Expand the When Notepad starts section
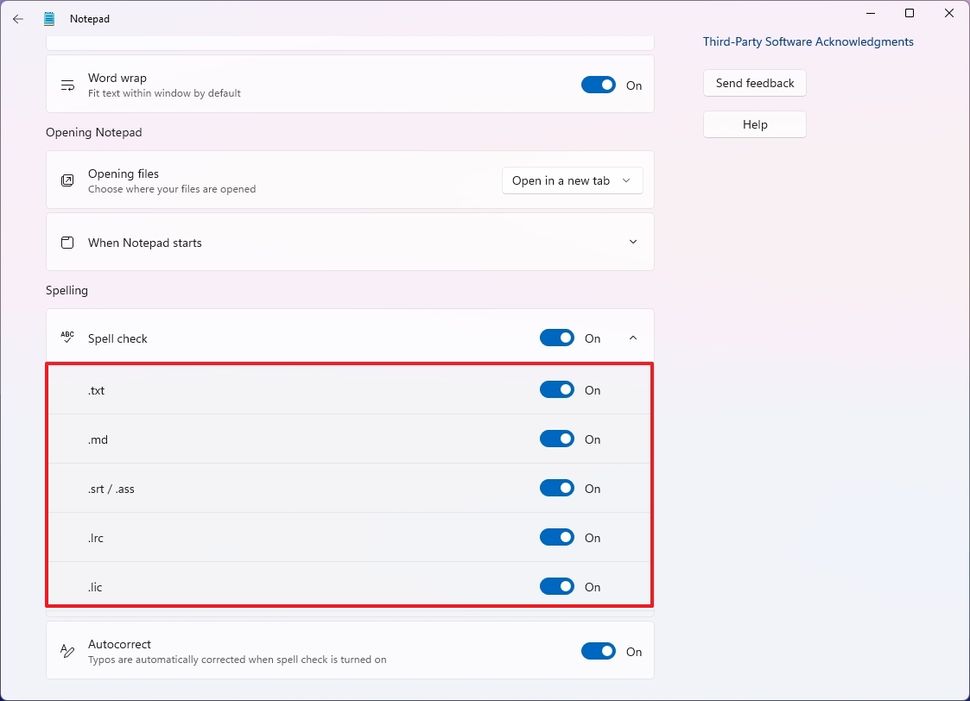 tap(632, 242)
